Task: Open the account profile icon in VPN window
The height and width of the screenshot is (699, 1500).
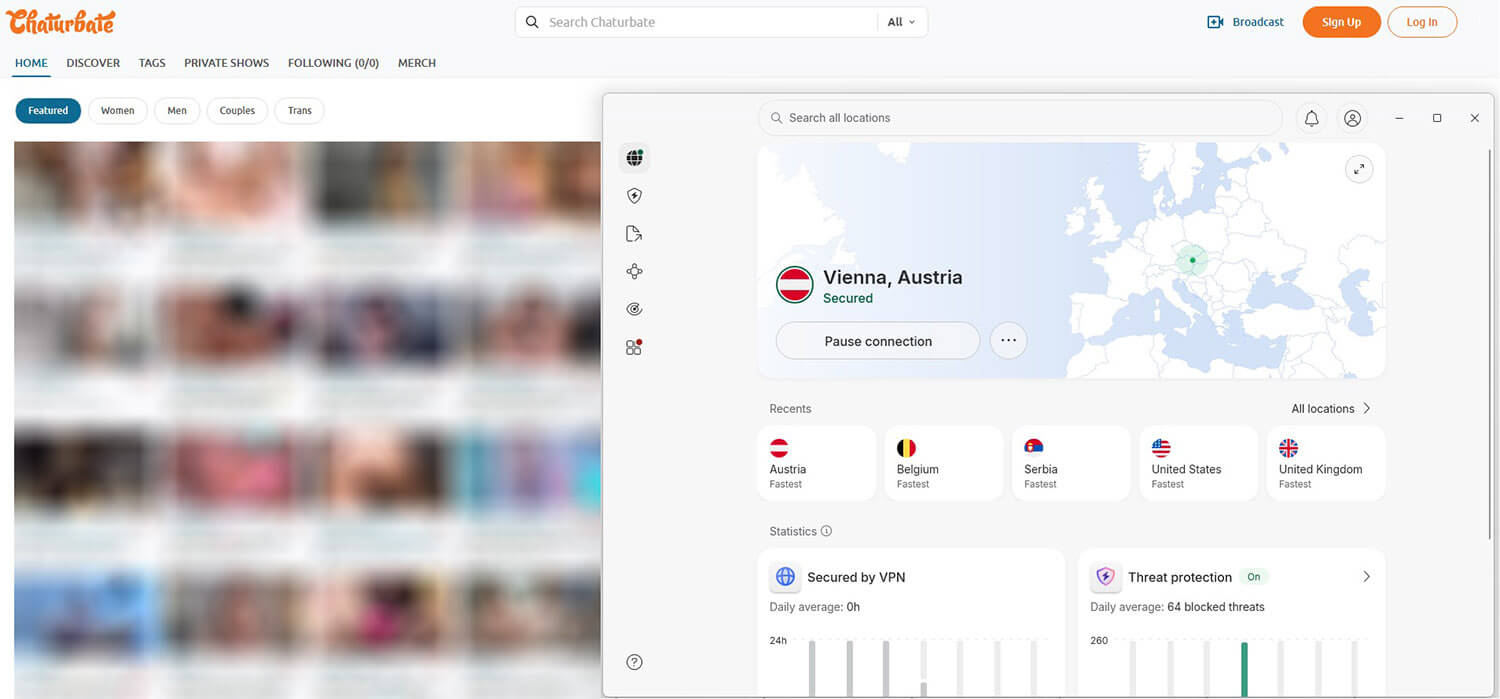Action: point(1352,118)
